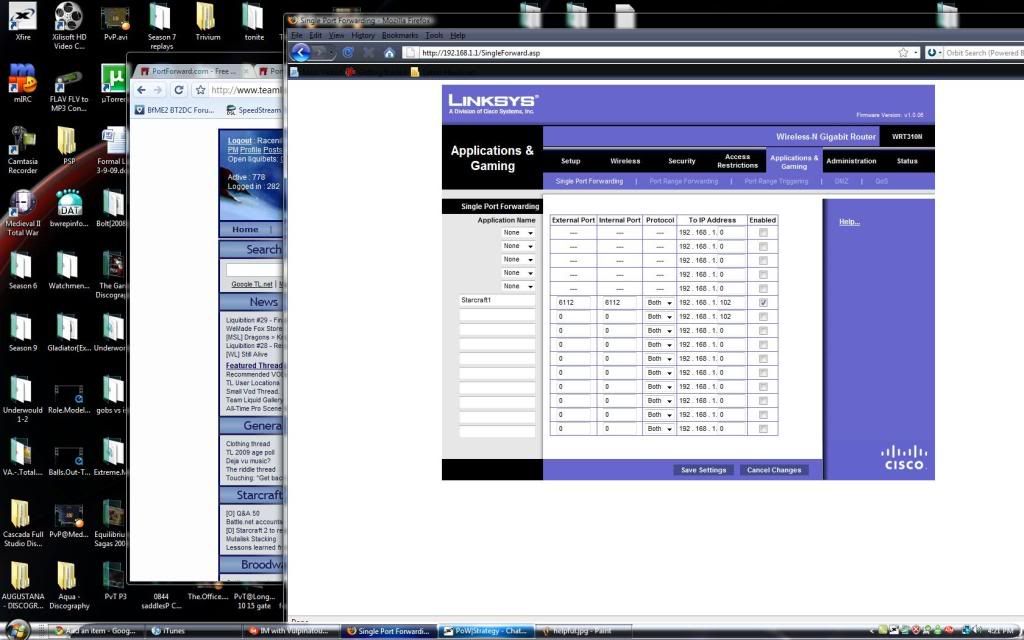The width and height of the screenshot is (1024, 640).
Task: Open the Administration tab
Action: [851, 161]
